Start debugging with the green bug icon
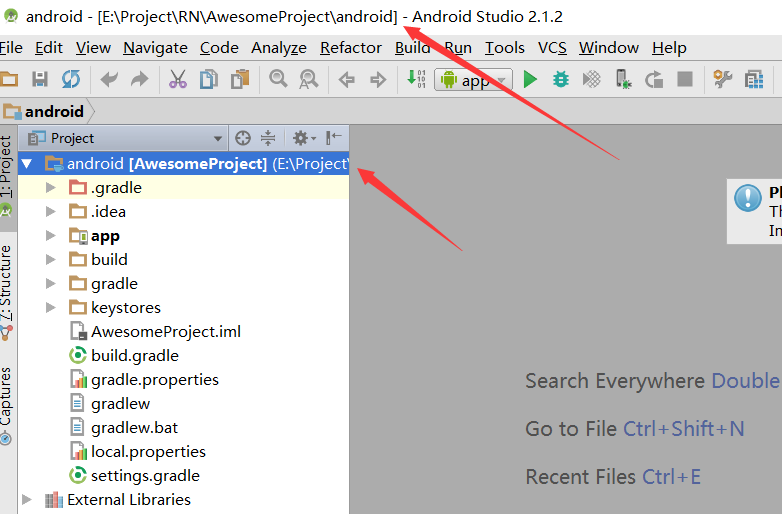 [561, 79]
